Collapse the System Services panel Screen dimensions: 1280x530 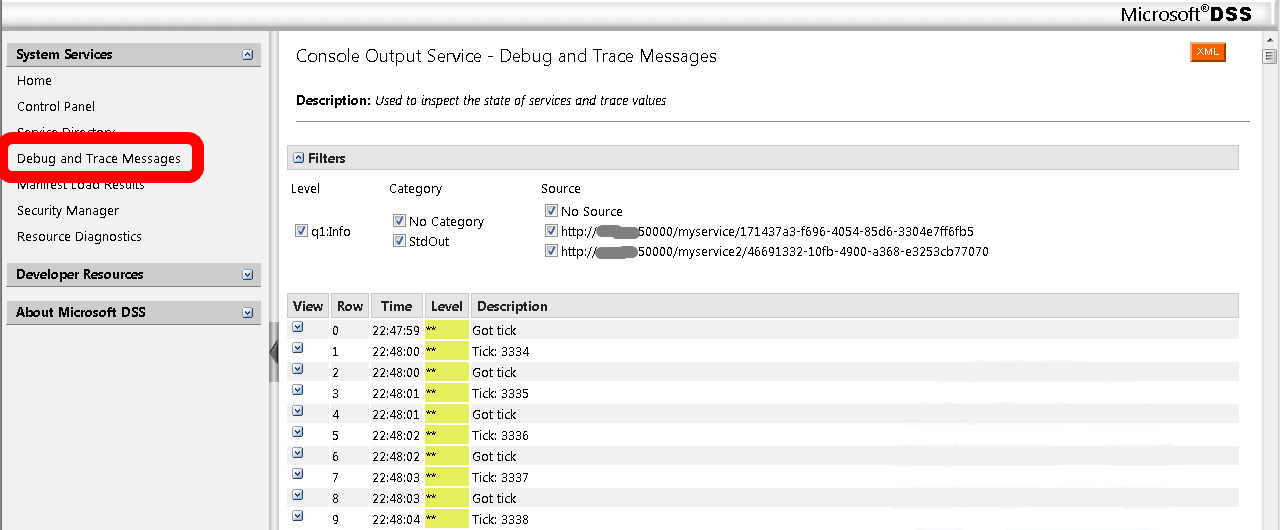(248, 55)
